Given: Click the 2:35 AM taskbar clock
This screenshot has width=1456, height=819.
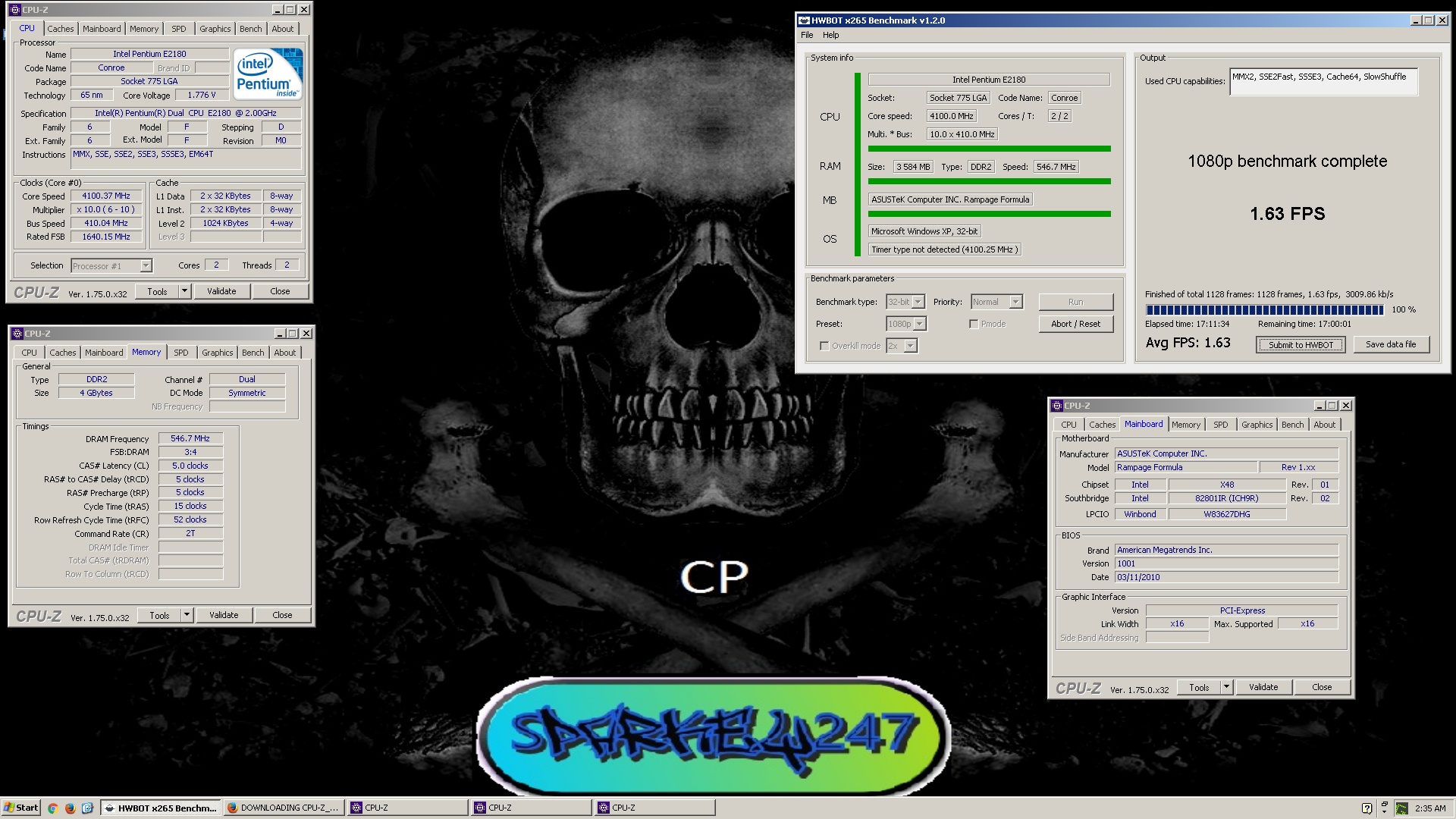Looking at the screenshot, I should tap(1430, 808).
